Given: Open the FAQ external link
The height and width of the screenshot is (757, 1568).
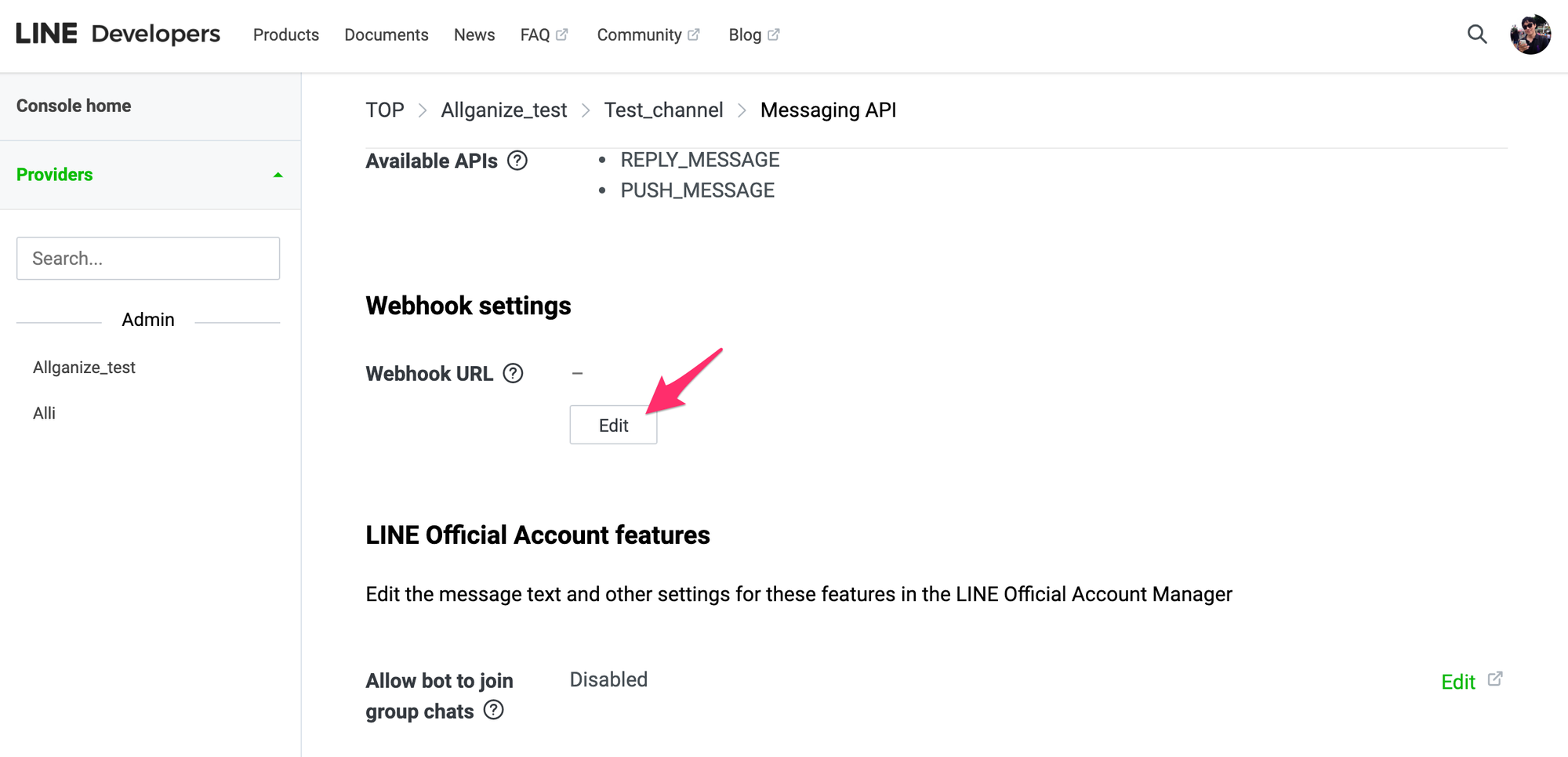Looking at the screenshot, I should tap(544, 34).
